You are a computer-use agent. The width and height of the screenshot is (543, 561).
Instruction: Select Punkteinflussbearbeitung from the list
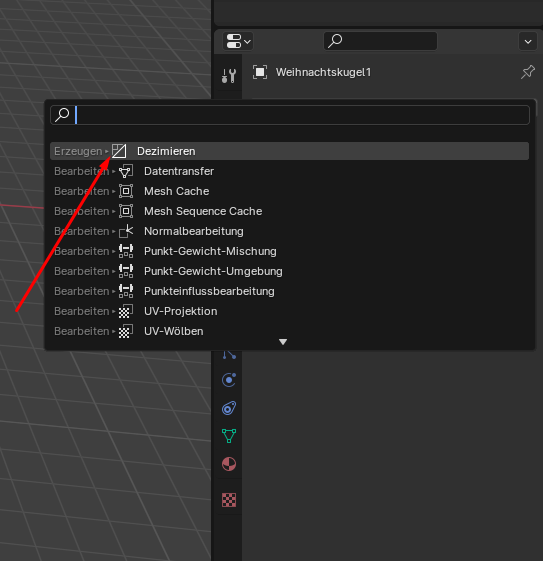click(x=289, y=291)
